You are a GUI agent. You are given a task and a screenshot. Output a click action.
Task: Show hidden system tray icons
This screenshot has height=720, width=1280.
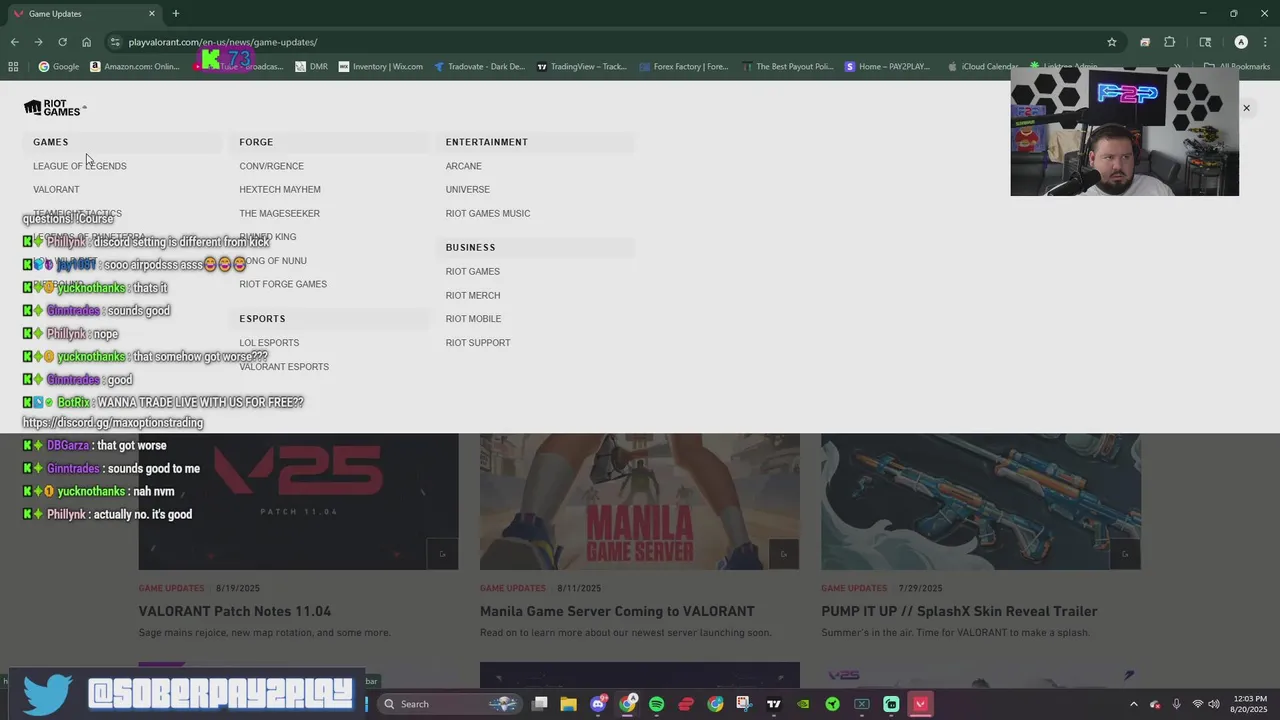(x=1133, y=704)
